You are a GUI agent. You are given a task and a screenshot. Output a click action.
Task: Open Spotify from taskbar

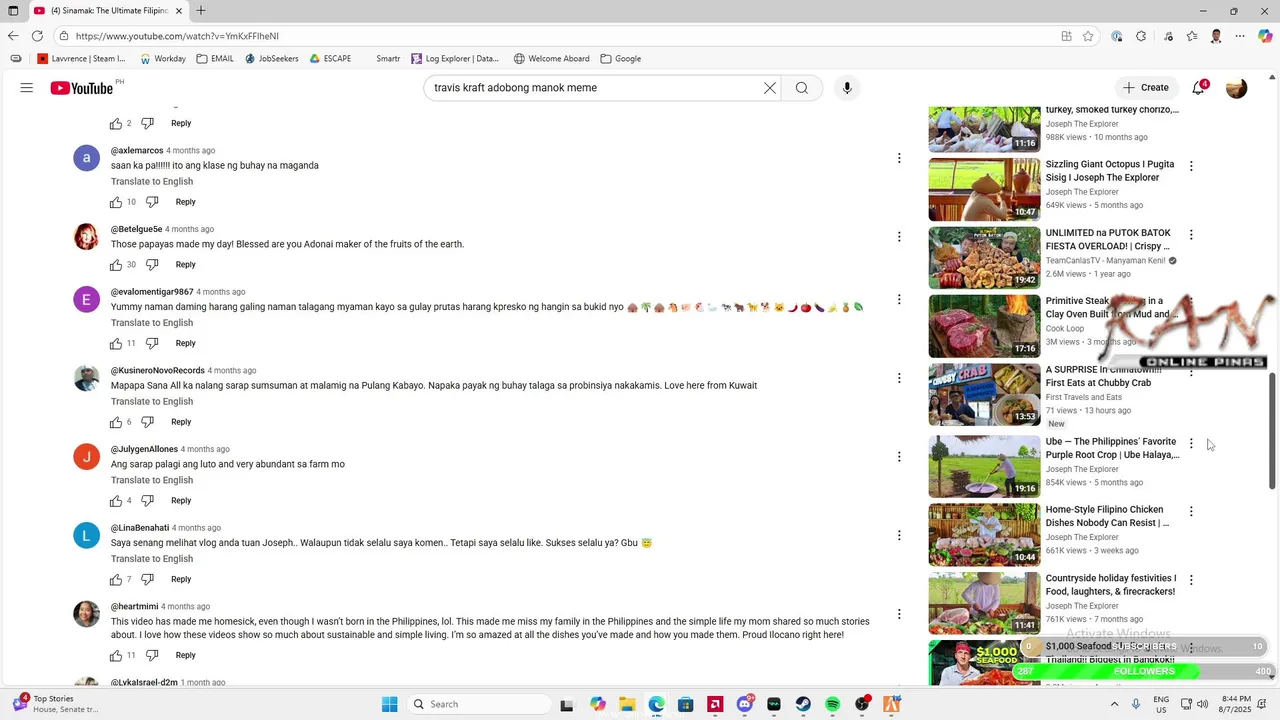click(833, 704)
